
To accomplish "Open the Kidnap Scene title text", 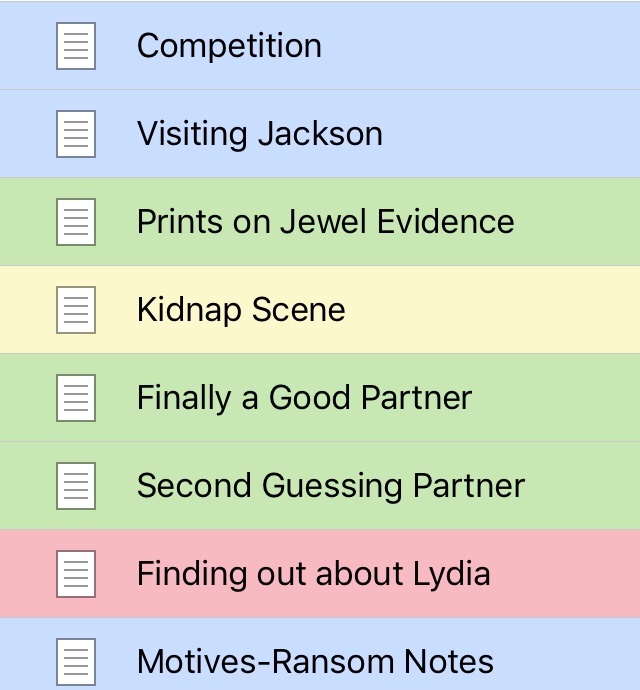I will (241, 310).
